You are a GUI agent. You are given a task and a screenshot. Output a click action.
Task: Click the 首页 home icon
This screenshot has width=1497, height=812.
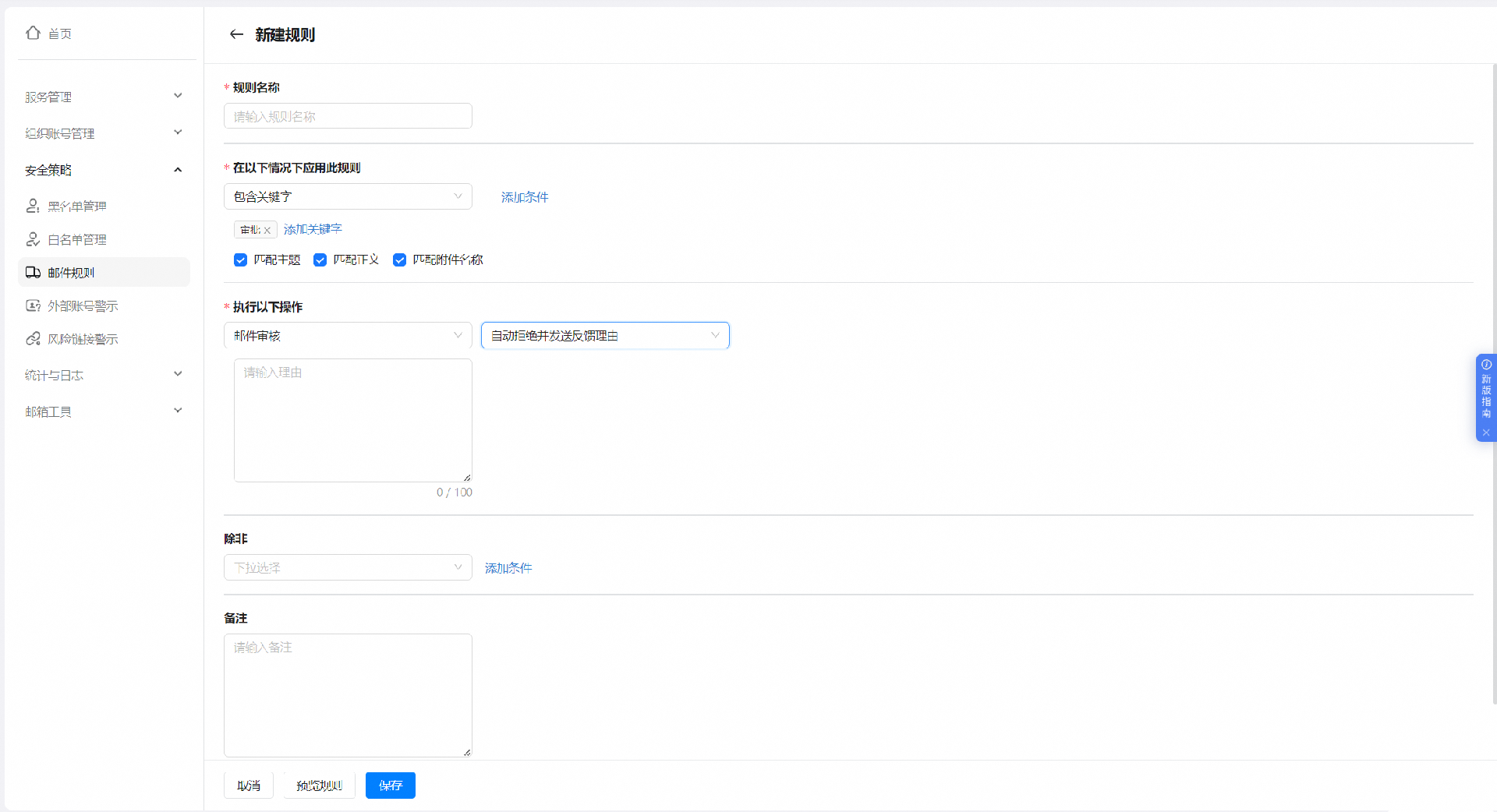click(x=33, y=33)
